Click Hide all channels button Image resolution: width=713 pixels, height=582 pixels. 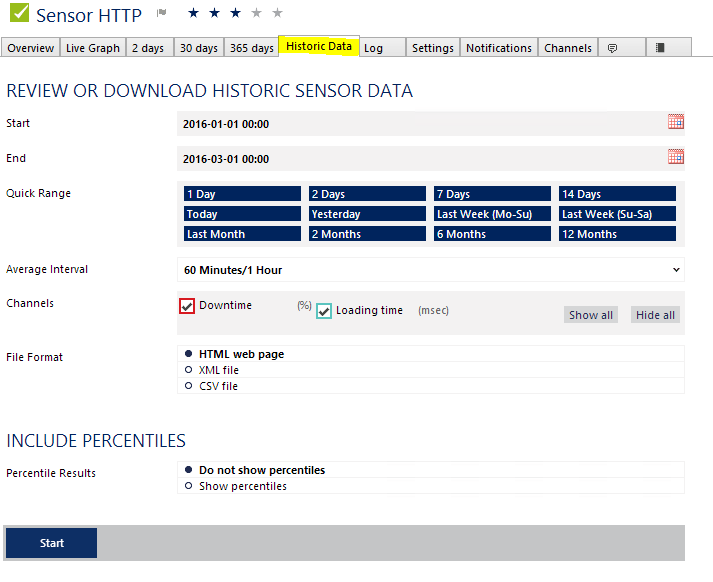[x=655, y=315]
